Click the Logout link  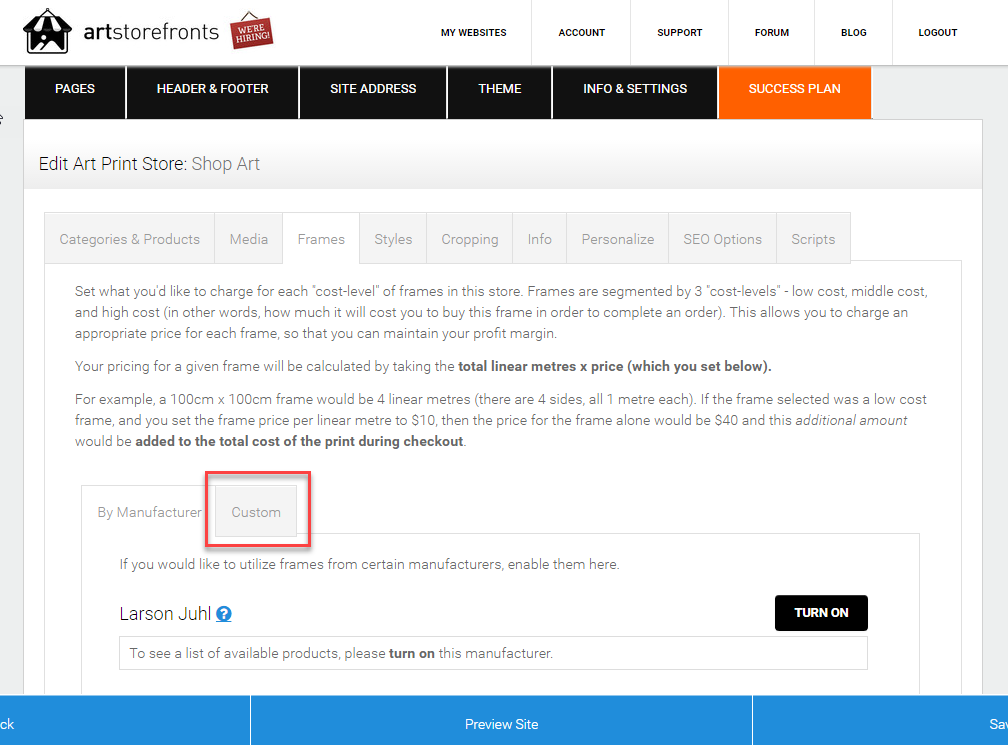click(937, 33)
